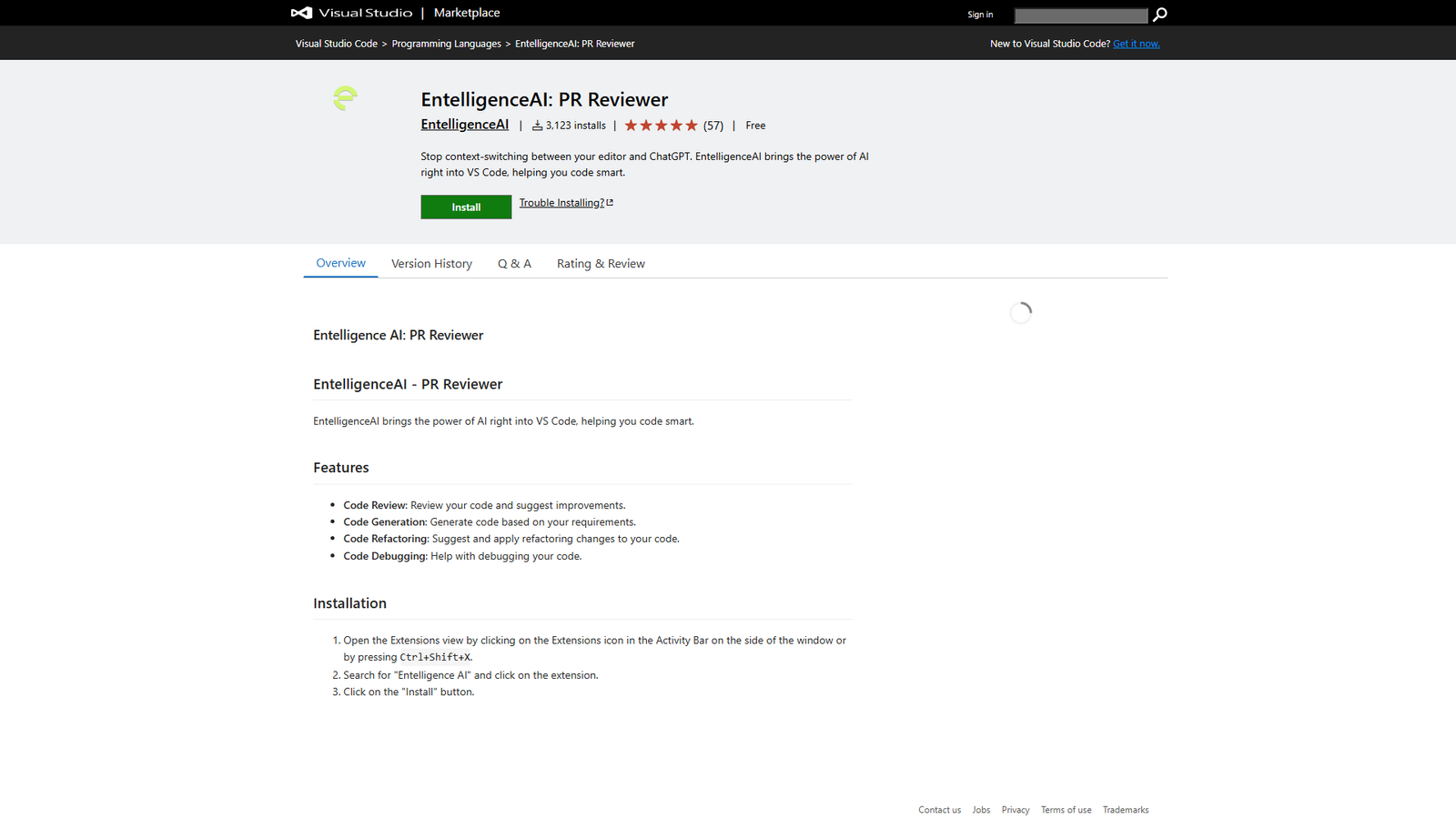
Task: Open the Rating & Review tab
Action: click(601, 263)
